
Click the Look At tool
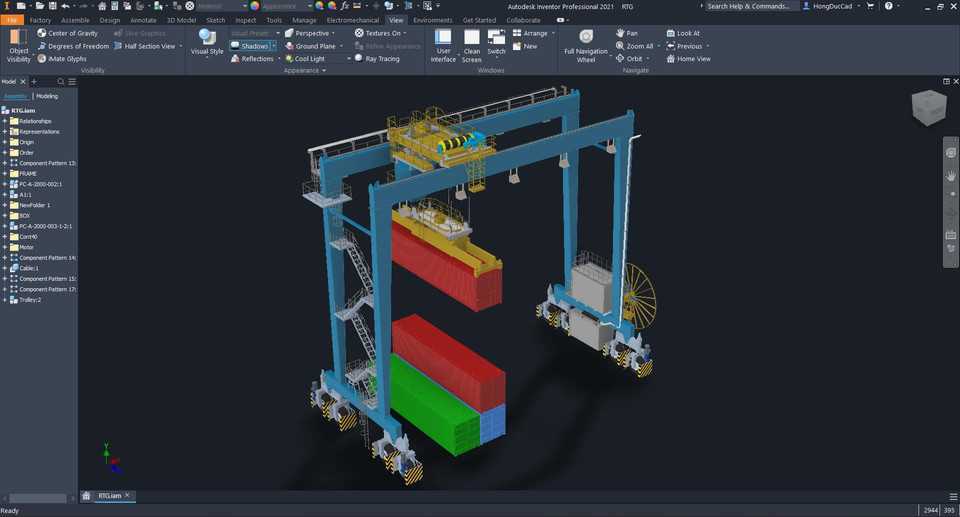[683, 33]
